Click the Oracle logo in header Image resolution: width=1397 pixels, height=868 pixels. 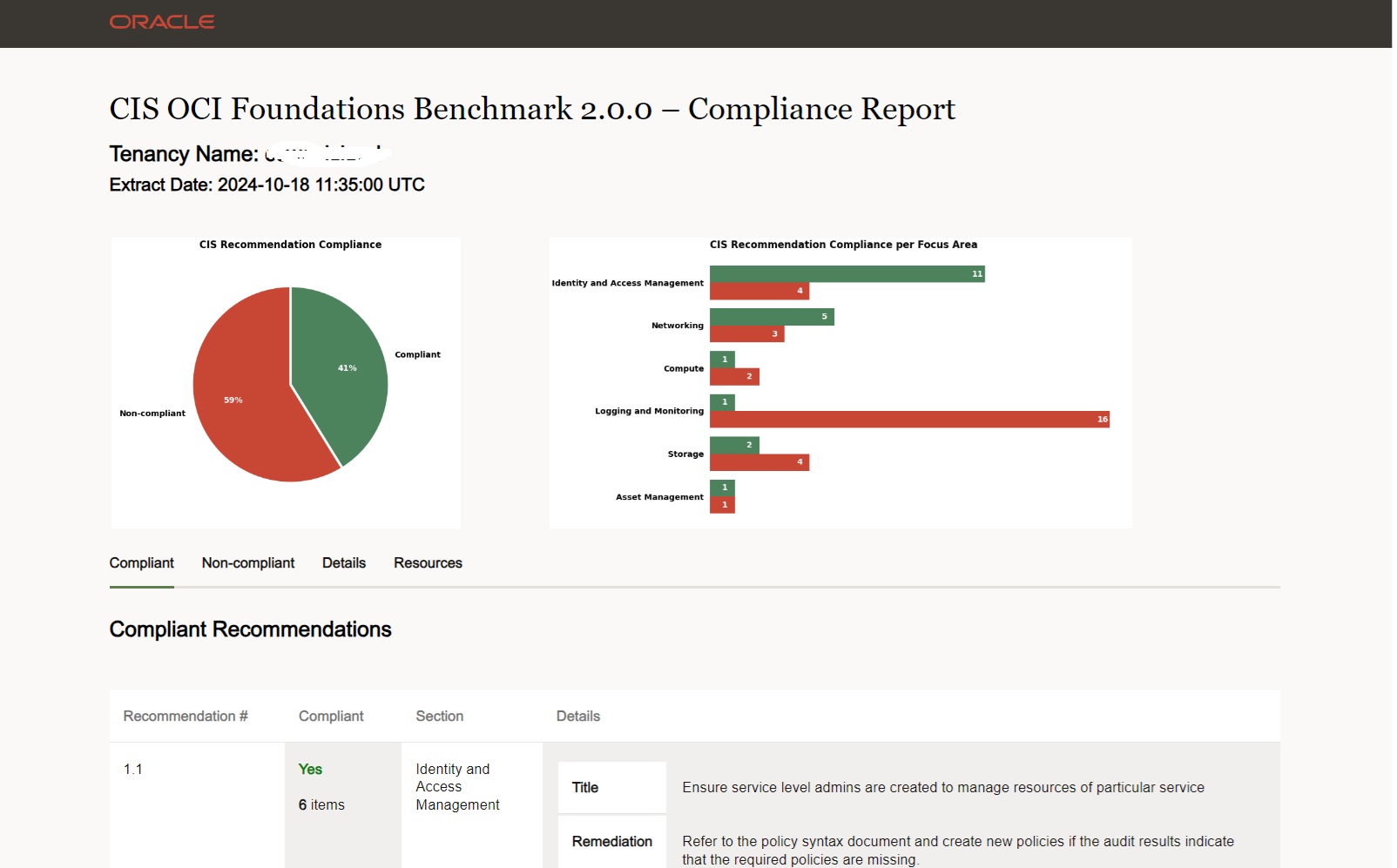point(162,22)
